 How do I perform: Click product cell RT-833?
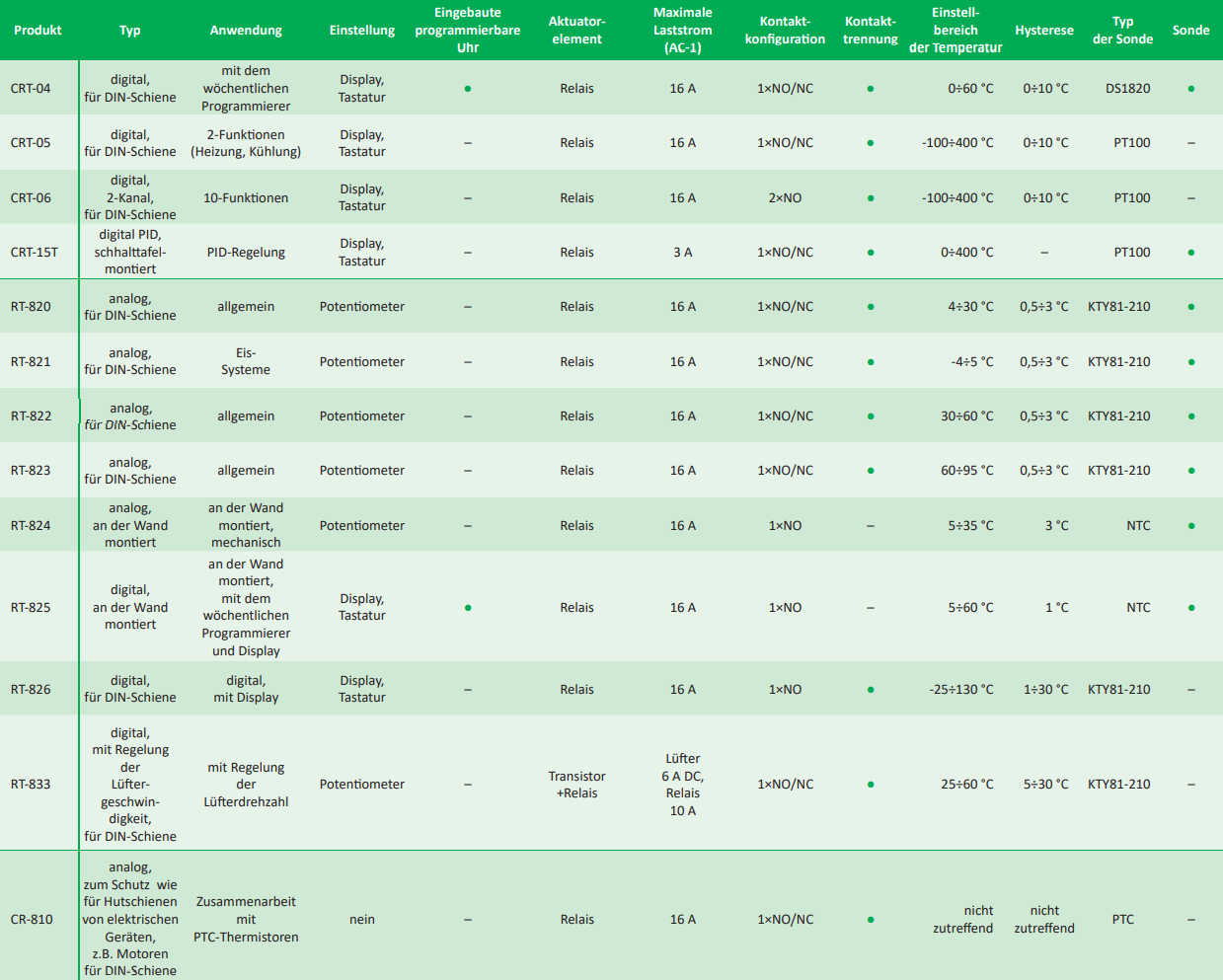click(31, 785)
